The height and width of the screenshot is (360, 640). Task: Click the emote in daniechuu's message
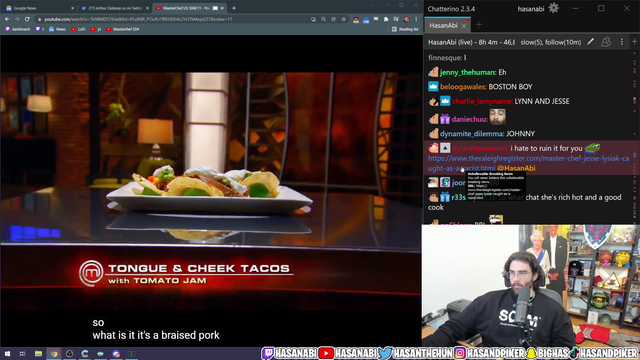point(498,117)
